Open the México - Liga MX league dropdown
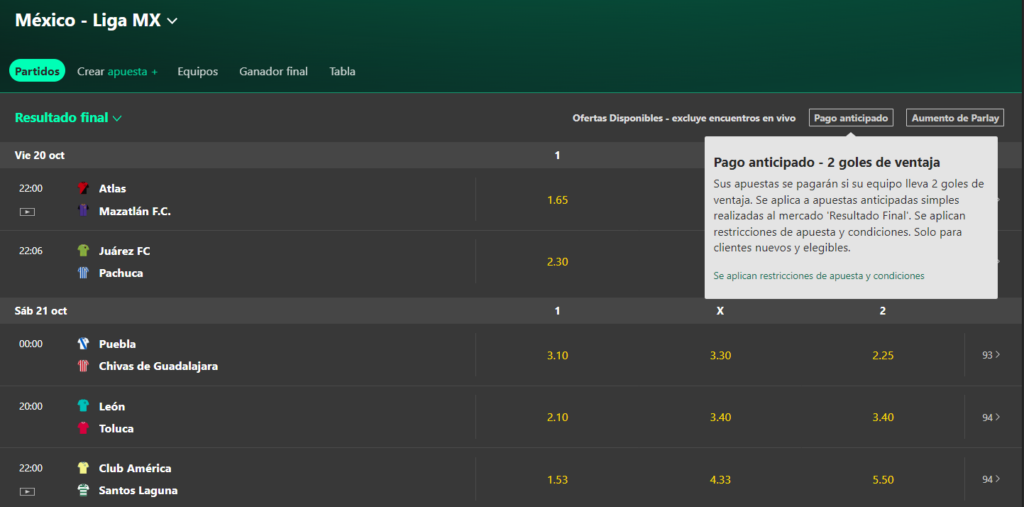Image resolution: width=1024 pixels, height=507 pixels. (96, 20)
